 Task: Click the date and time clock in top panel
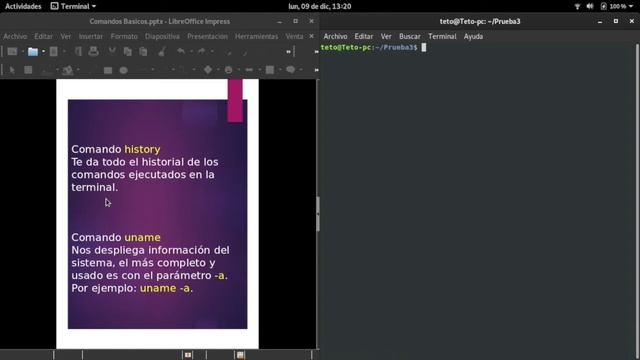coord(320,6)
